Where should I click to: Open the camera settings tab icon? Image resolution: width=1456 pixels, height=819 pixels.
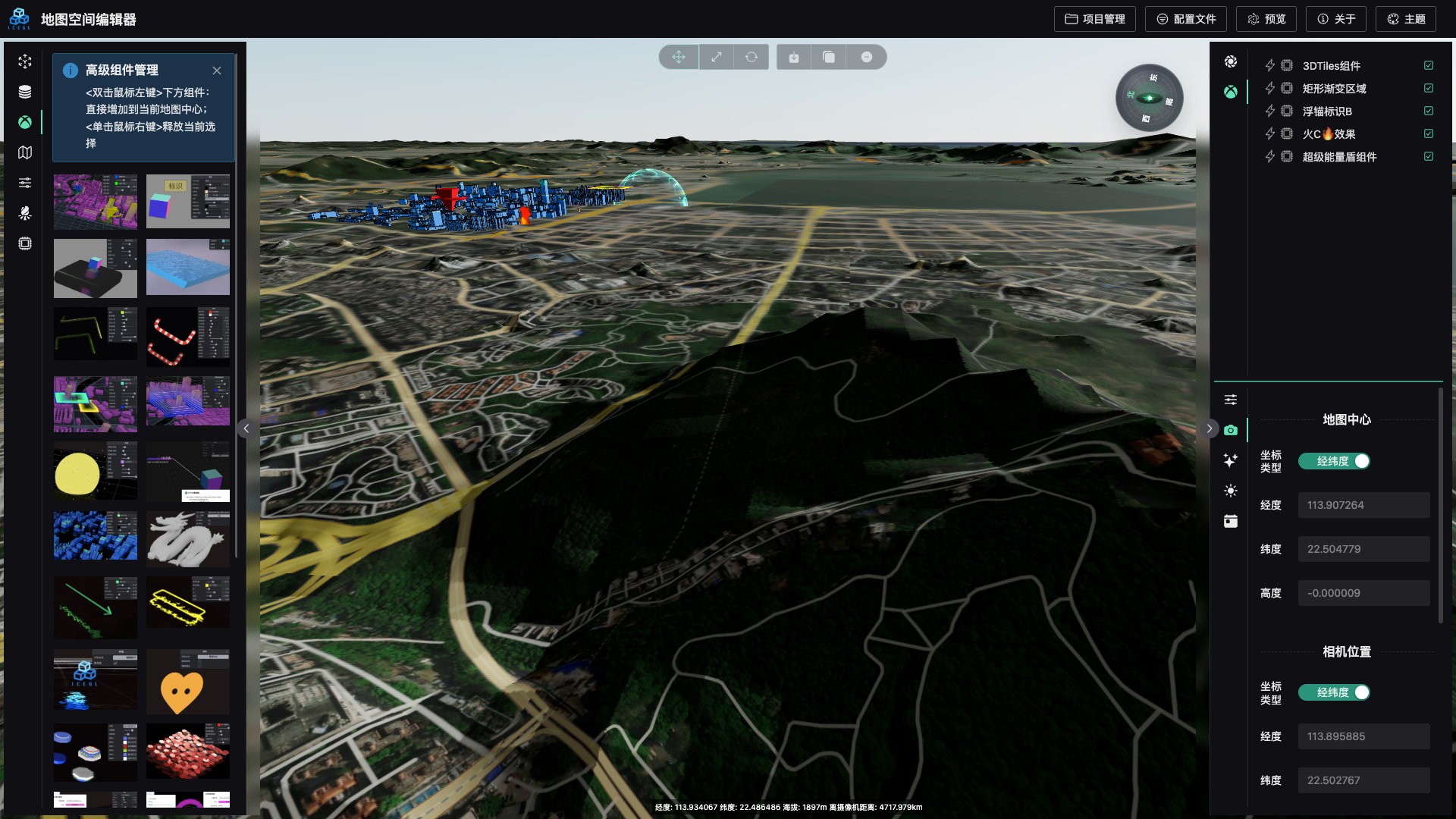[x=1231, y=430]
